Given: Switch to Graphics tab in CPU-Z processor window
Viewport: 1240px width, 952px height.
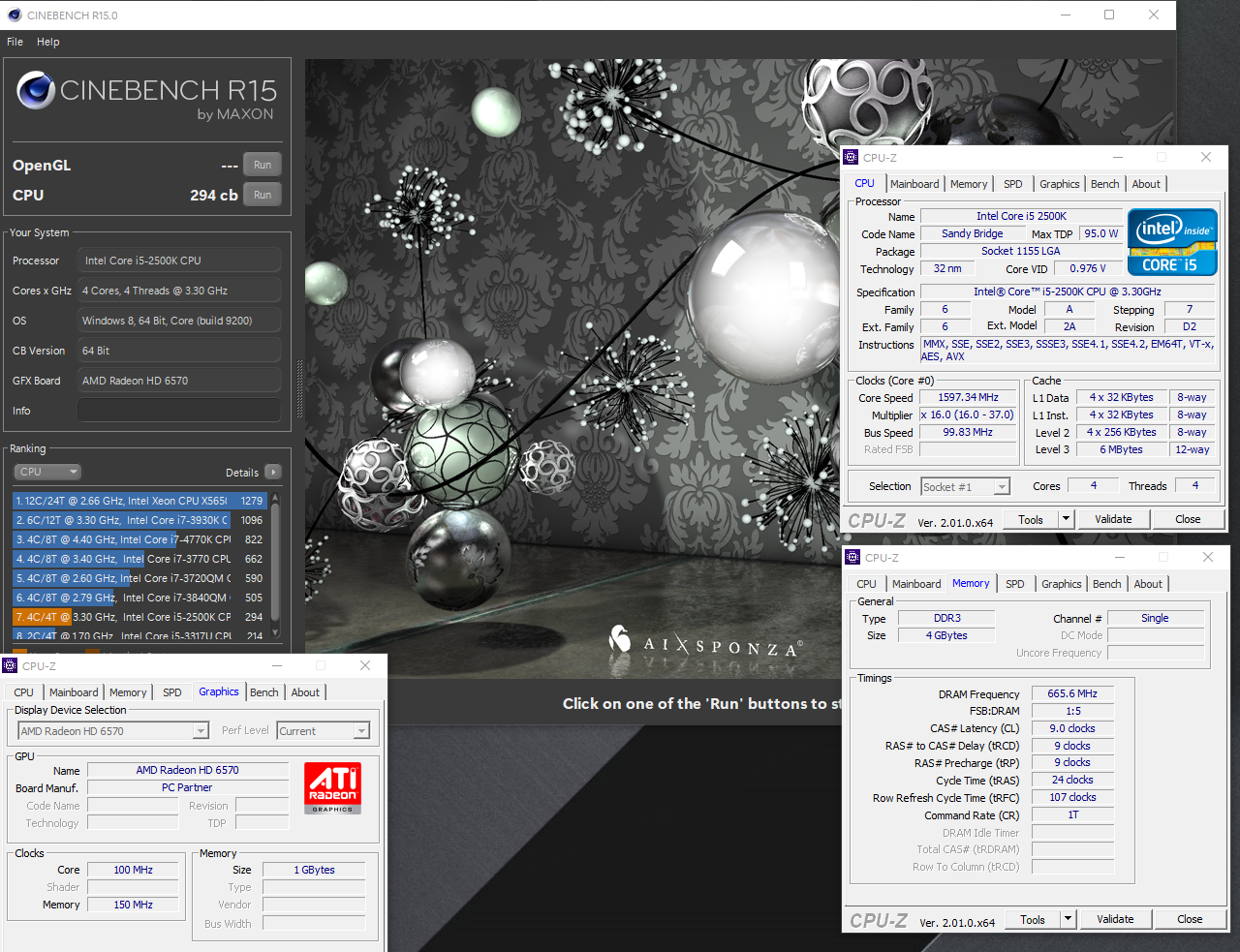Looking at the screenshot, I should pos(1060,184).
